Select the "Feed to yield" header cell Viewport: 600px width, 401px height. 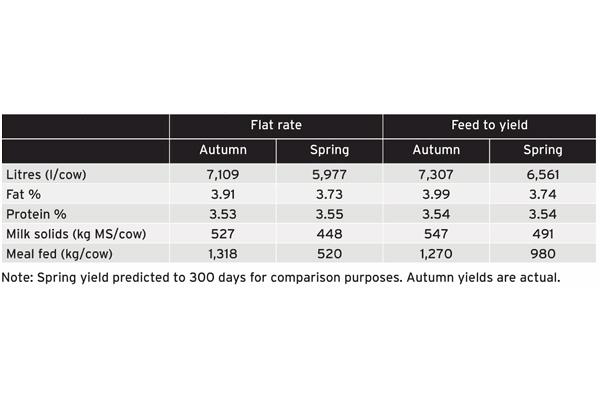(489, 126)
